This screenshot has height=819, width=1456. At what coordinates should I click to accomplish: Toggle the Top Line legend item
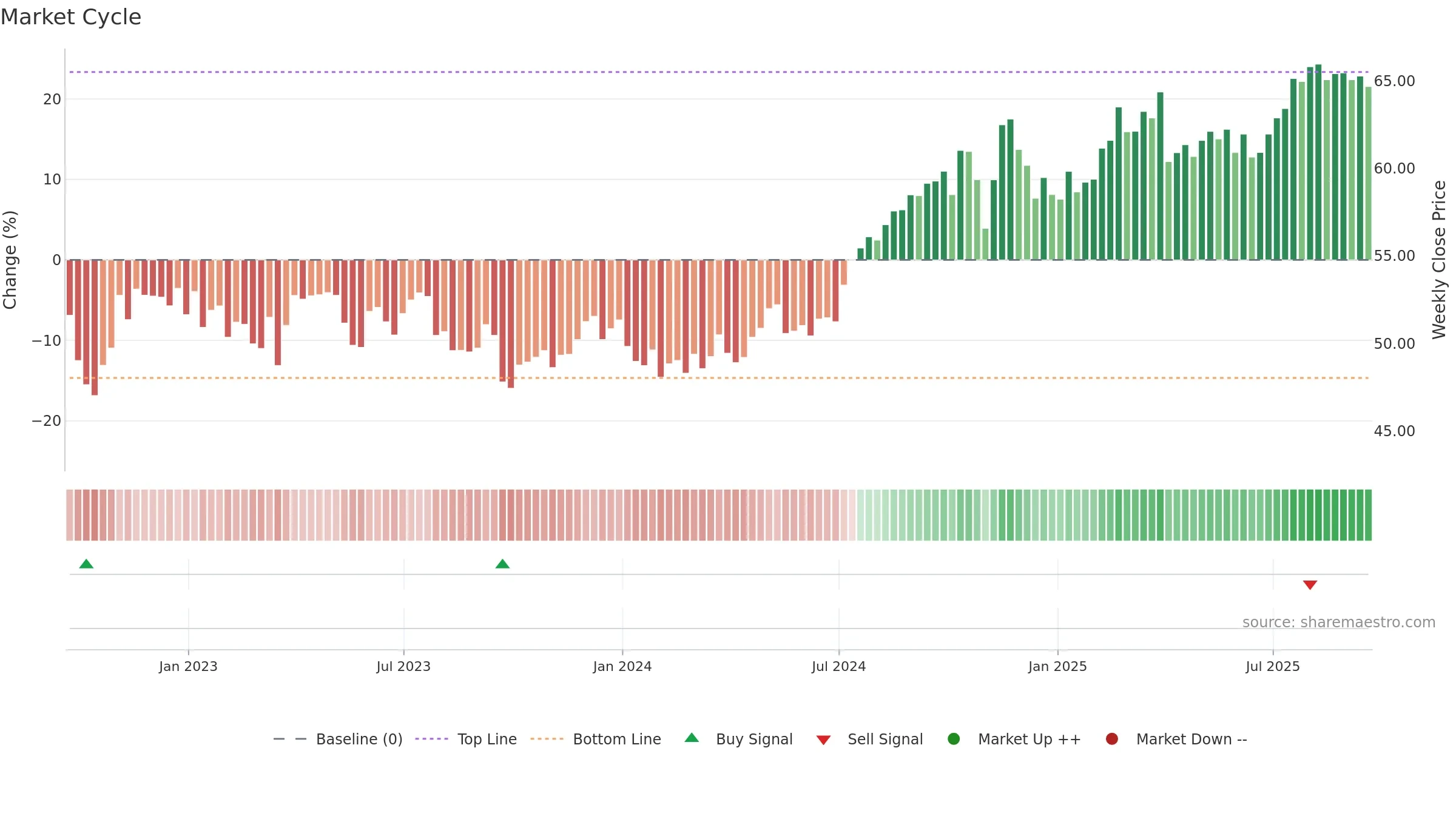tap(466, 739)
